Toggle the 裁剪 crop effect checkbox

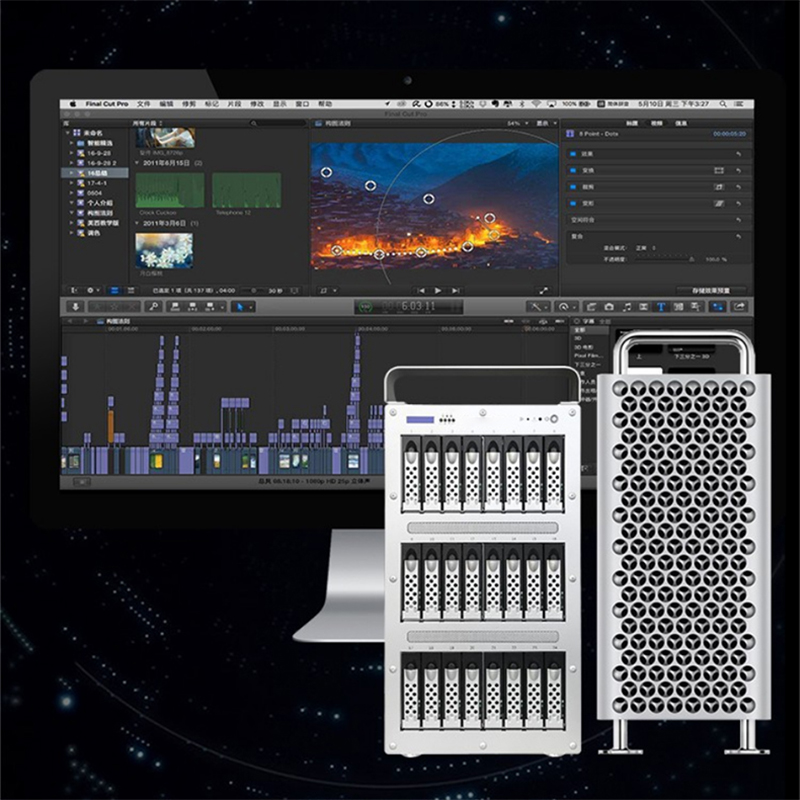[571, 186]
